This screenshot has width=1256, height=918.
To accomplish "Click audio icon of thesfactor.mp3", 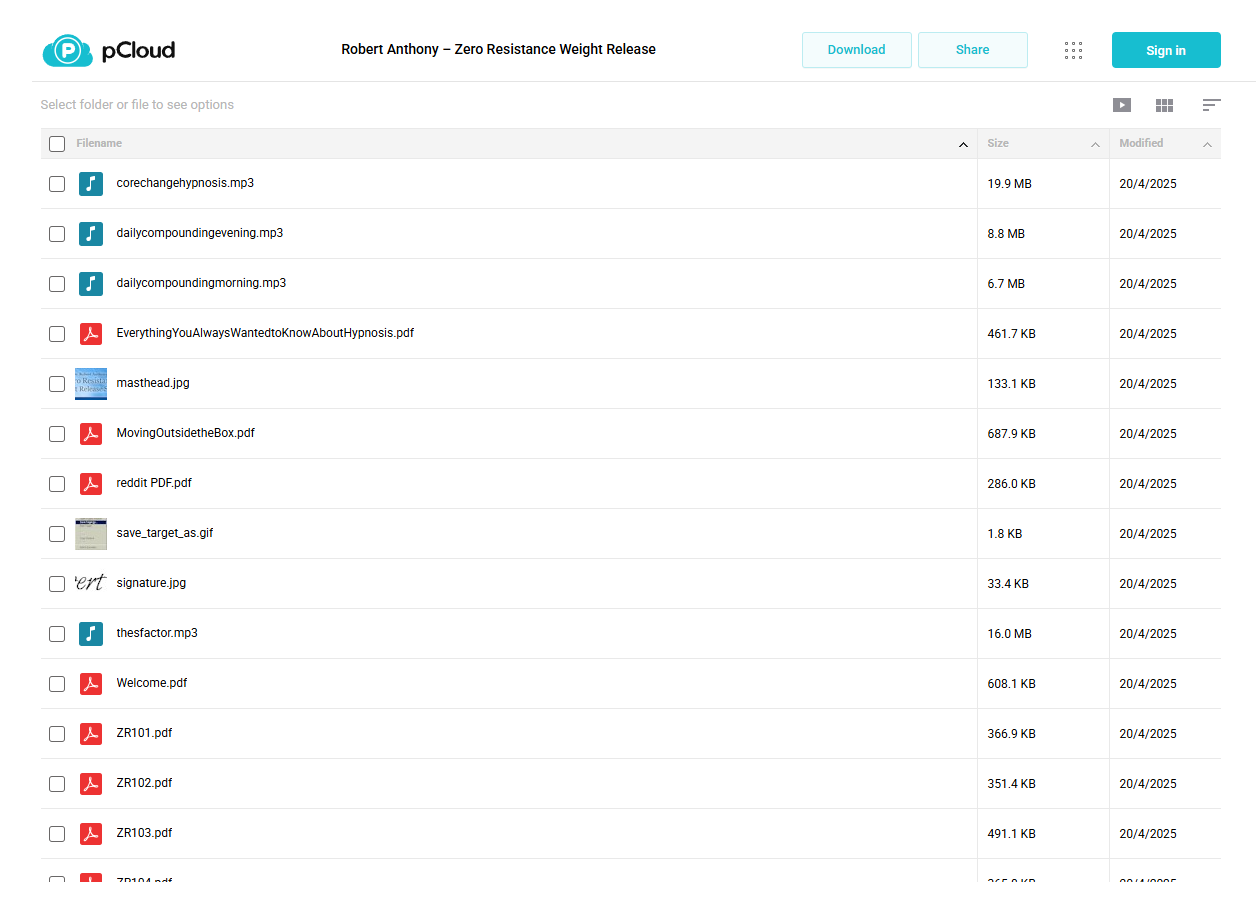I will point(91,634).
